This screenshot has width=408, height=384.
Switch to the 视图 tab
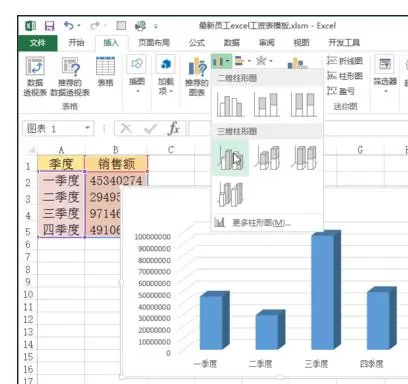pos(301,43)
